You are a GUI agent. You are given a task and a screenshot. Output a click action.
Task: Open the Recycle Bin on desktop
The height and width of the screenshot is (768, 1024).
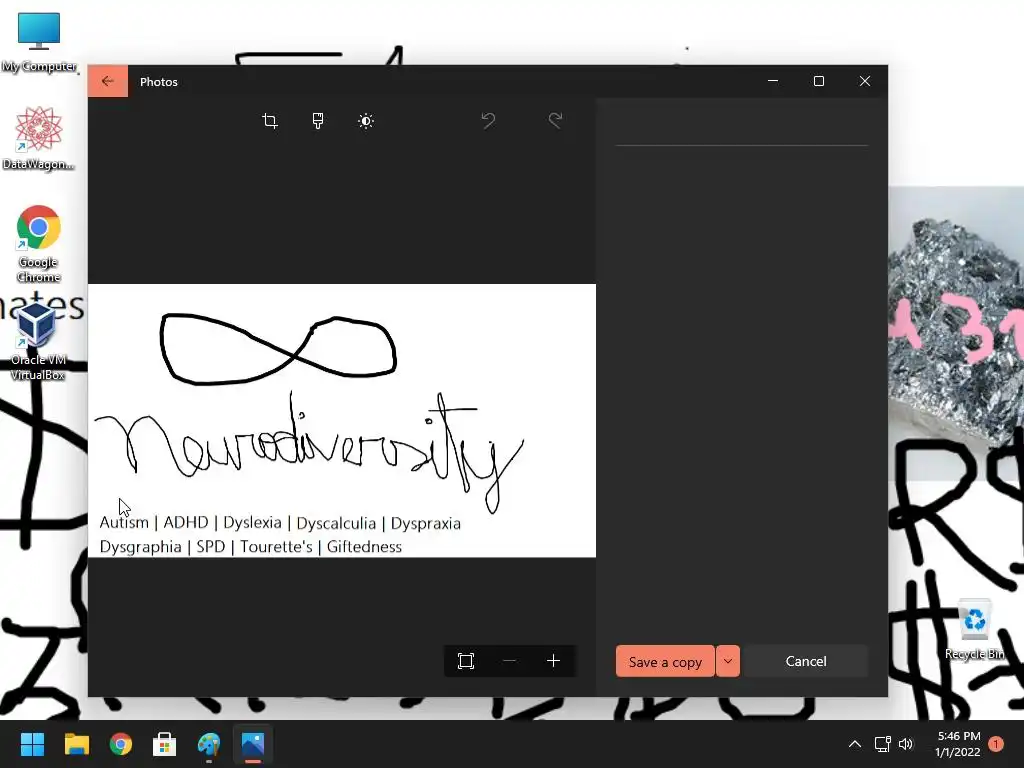pos(975,630)
